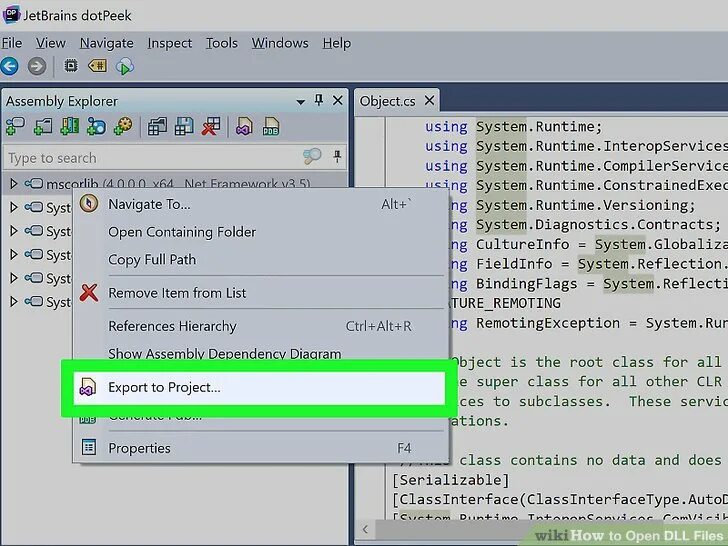Choose Copy Full Path
This screenshot has width=728, height=546.
pyautogui.click(x=261, y=259)
